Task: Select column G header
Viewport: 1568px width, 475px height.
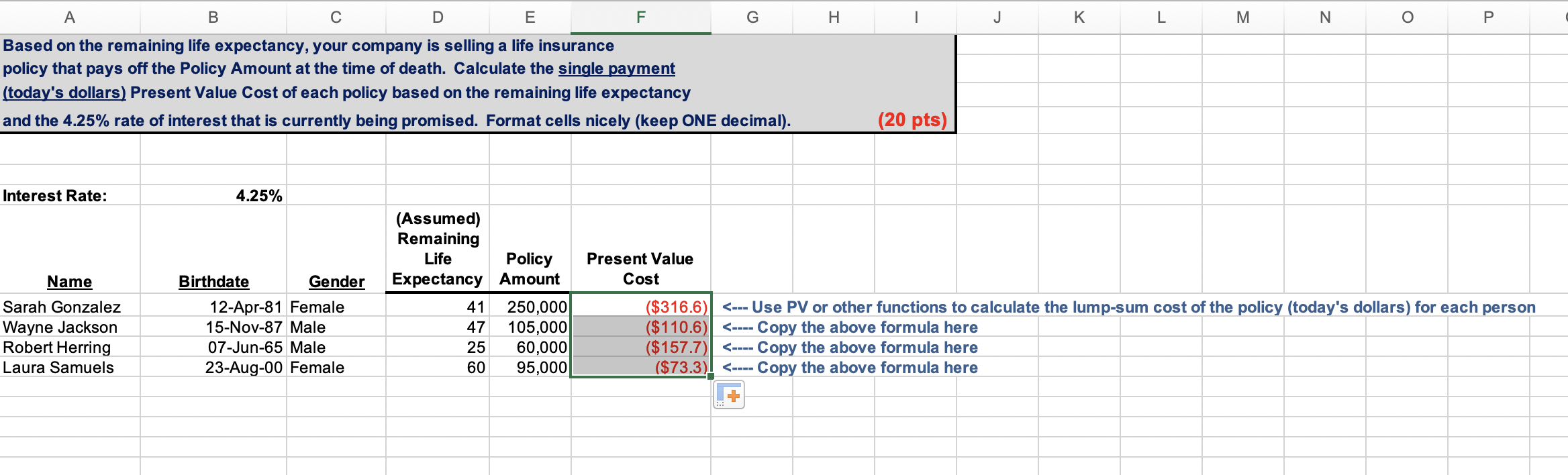Action: pyautogui.click(x=752, y=17)
